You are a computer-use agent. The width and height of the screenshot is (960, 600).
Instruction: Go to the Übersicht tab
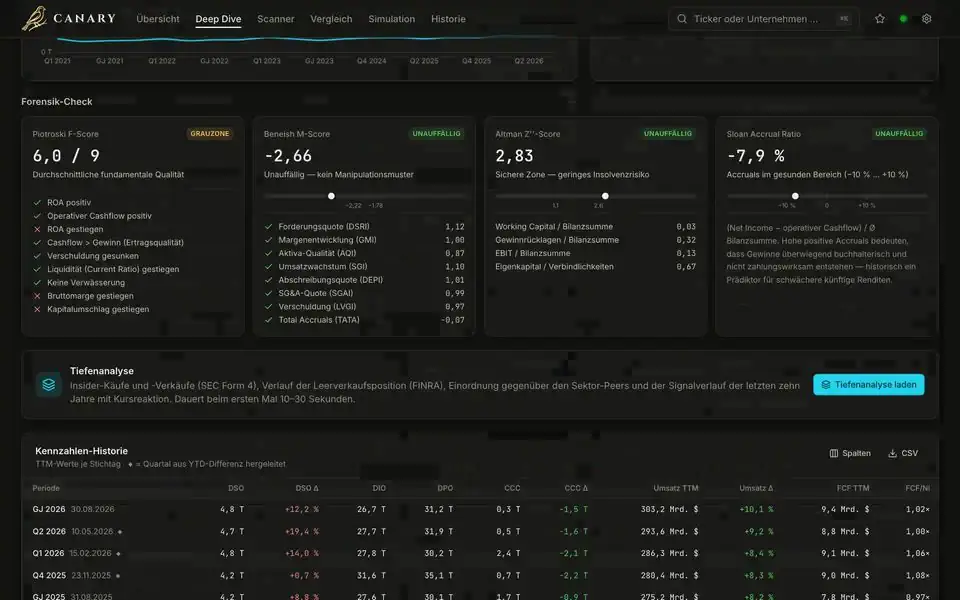[x=158, y=19]
